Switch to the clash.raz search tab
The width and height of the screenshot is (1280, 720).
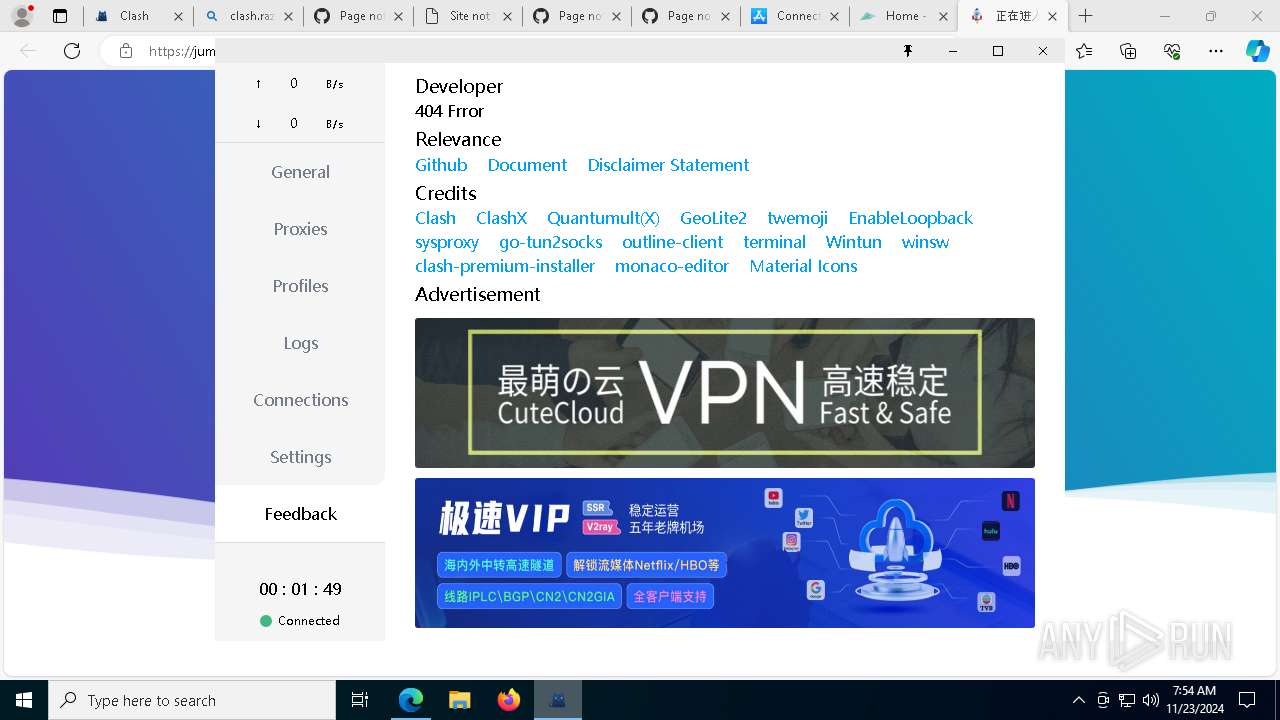[251, 16]
